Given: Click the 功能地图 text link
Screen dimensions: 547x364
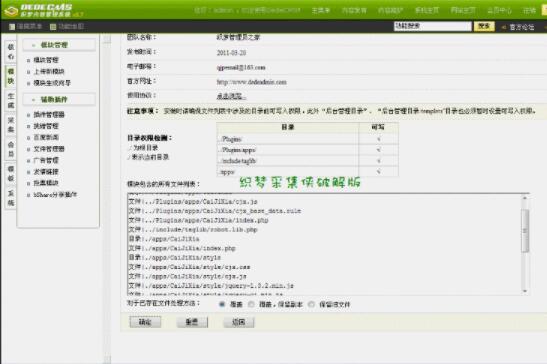Looking at the screenshot, I should (71, 27).
